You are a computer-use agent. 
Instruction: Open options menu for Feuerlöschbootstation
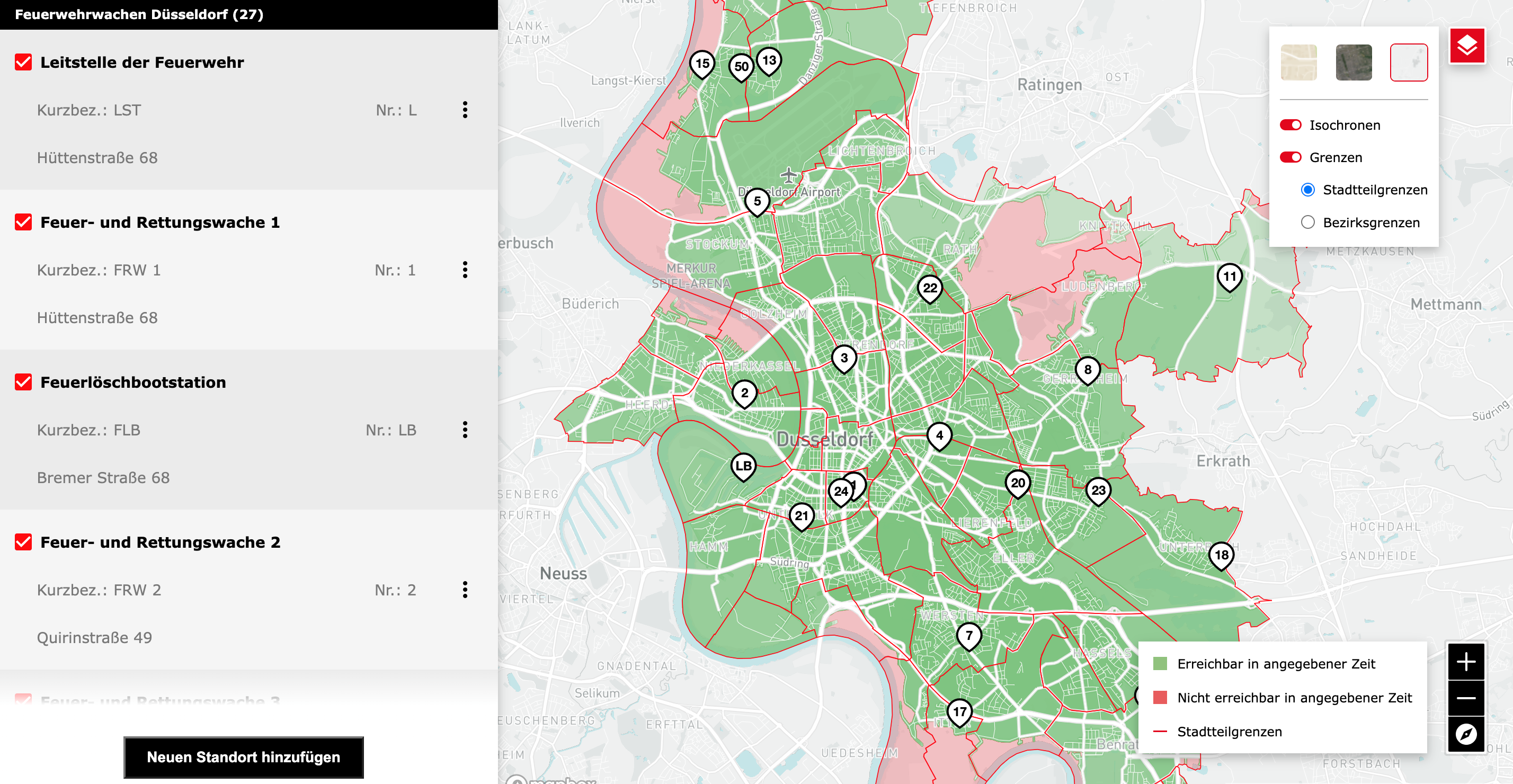(x=465, y=429)
